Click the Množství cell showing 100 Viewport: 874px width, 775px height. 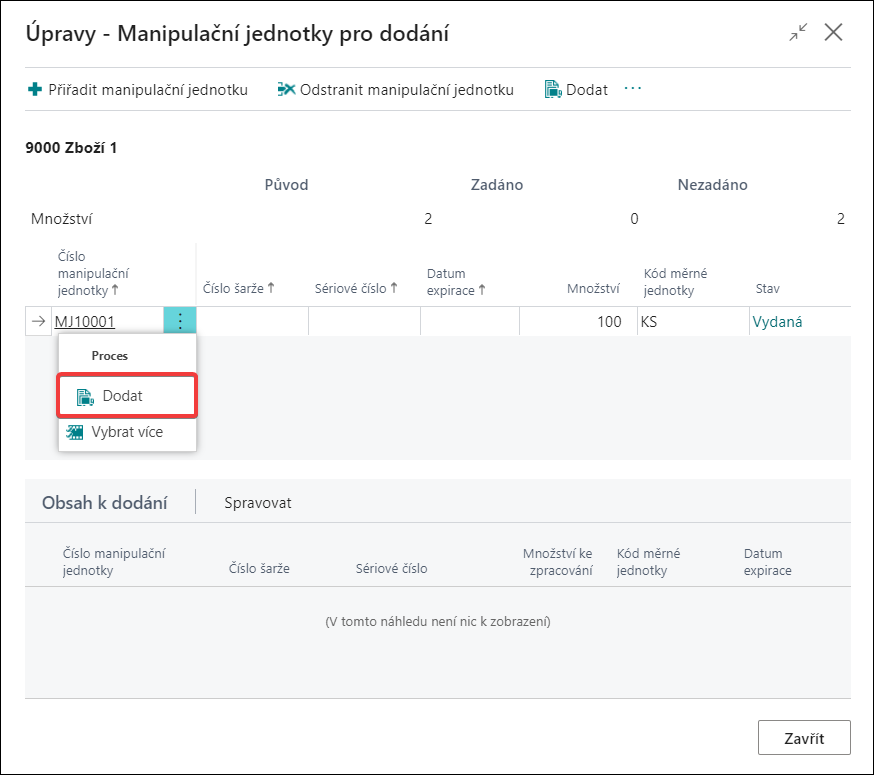[578, 321]
